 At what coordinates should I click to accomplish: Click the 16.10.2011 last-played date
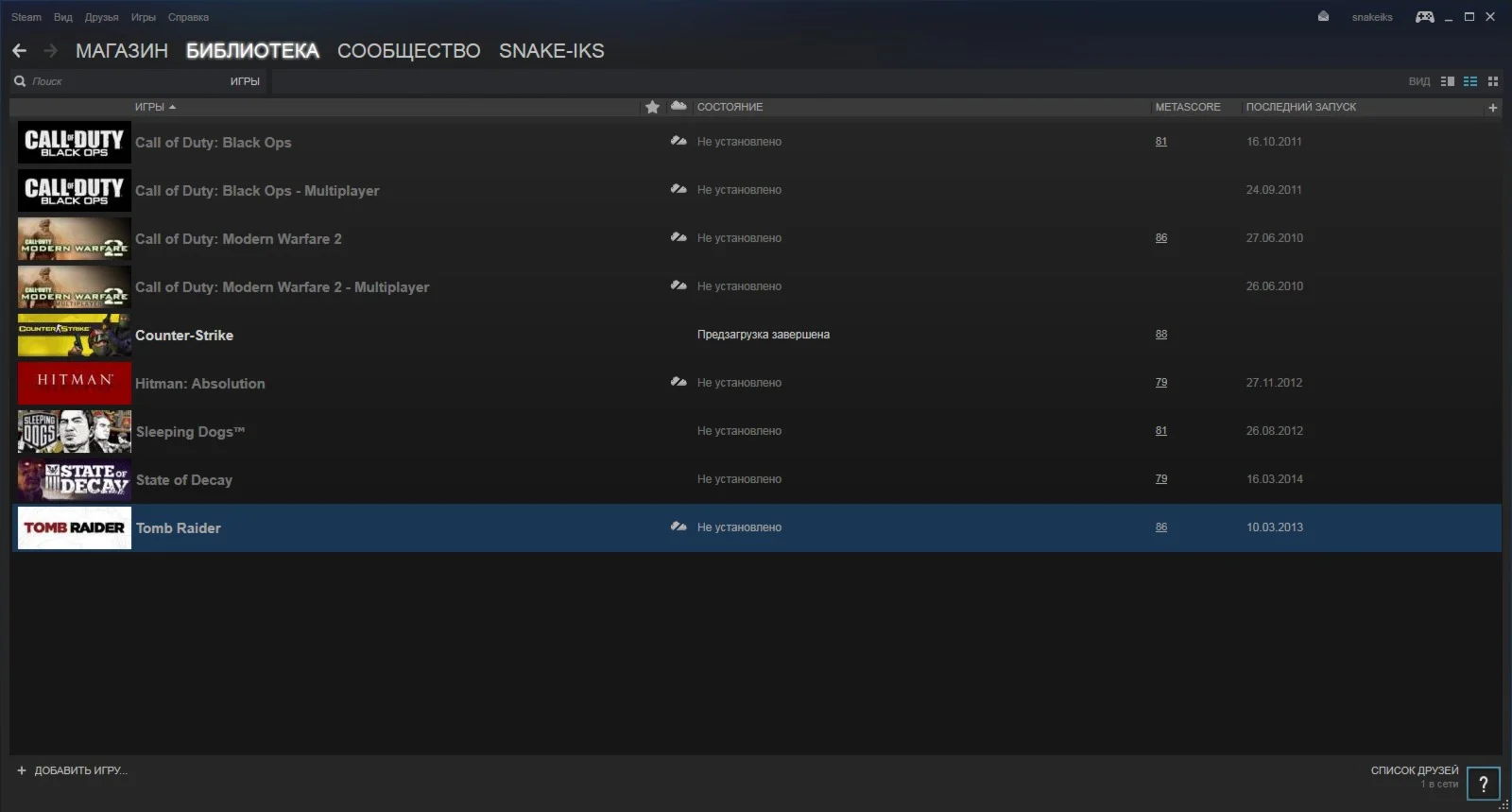click(1274, 142)
